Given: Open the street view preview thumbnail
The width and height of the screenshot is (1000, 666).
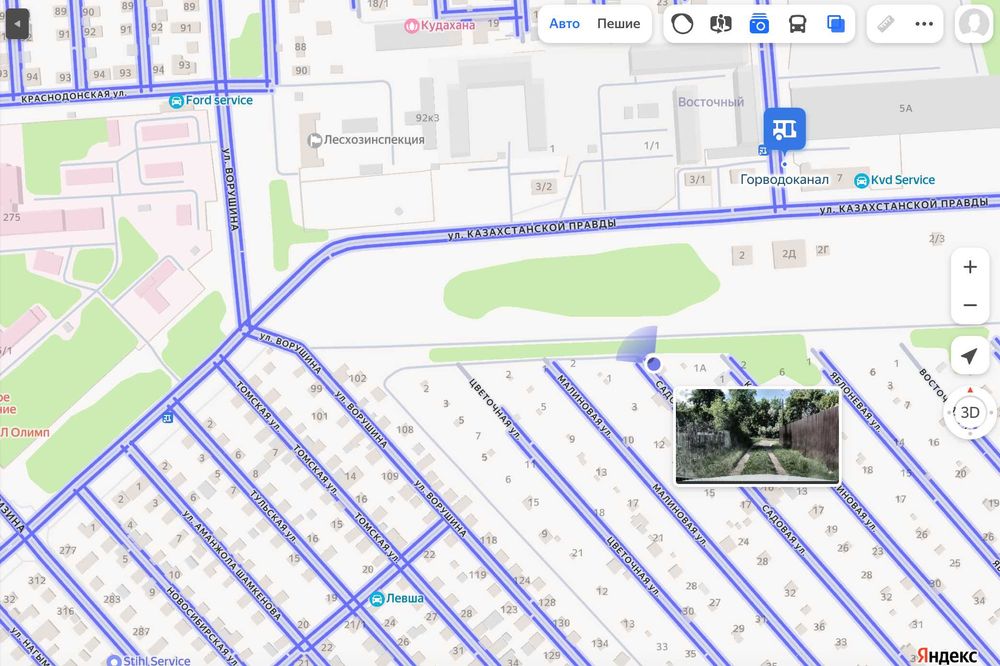Looking at the screenshot, I should point(758,436).
